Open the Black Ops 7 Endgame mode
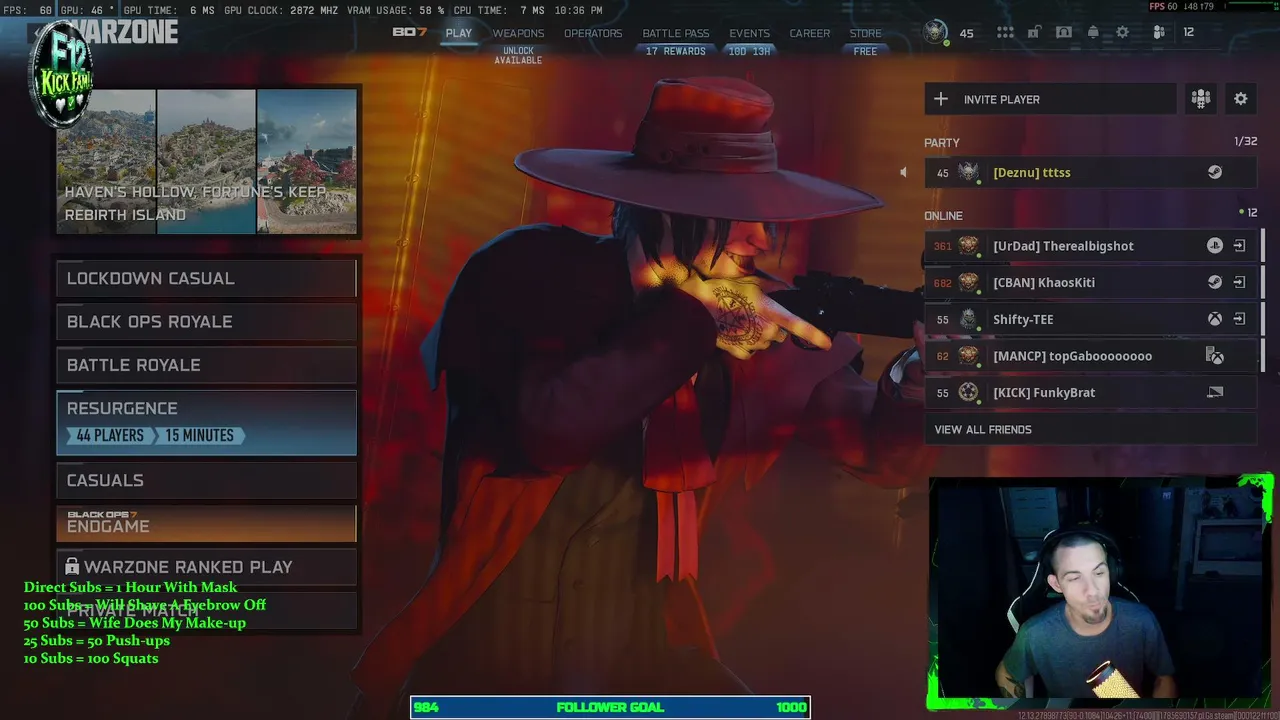The image size is (1280, 720). pyautogui.click(x=206, y=523)
